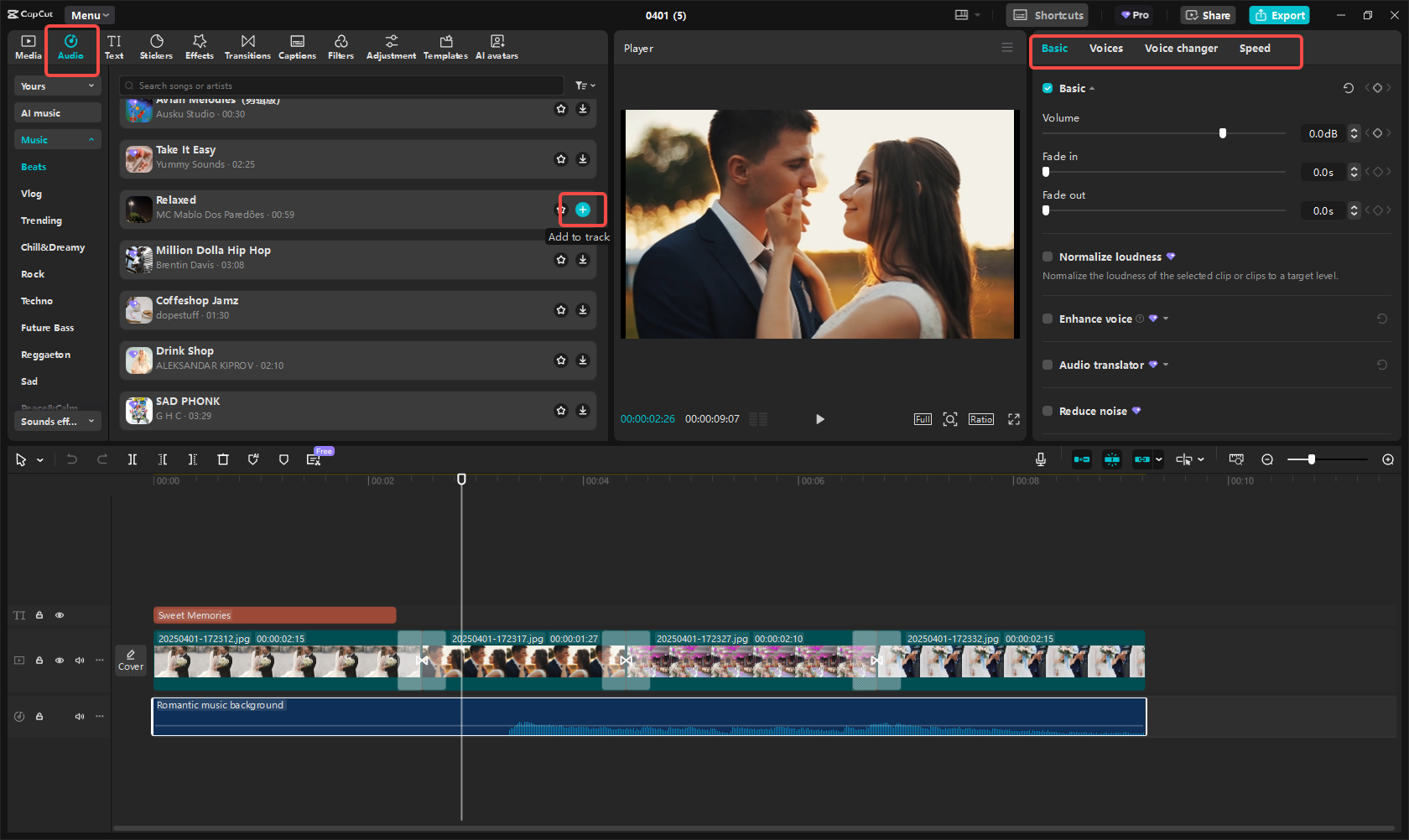Check the Reduce noise option
Screen dimensions: 1409x840
(1048, 411)
